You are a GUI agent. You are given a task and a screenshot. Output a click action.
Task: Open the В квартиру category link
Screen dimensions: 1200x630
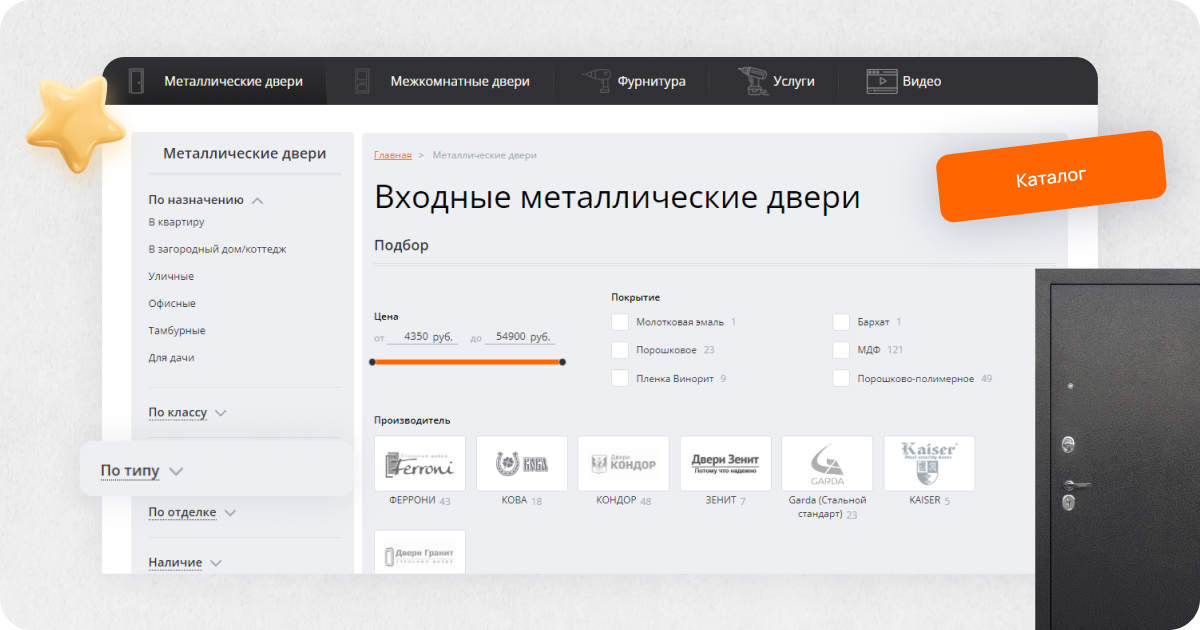pos(176,222)
